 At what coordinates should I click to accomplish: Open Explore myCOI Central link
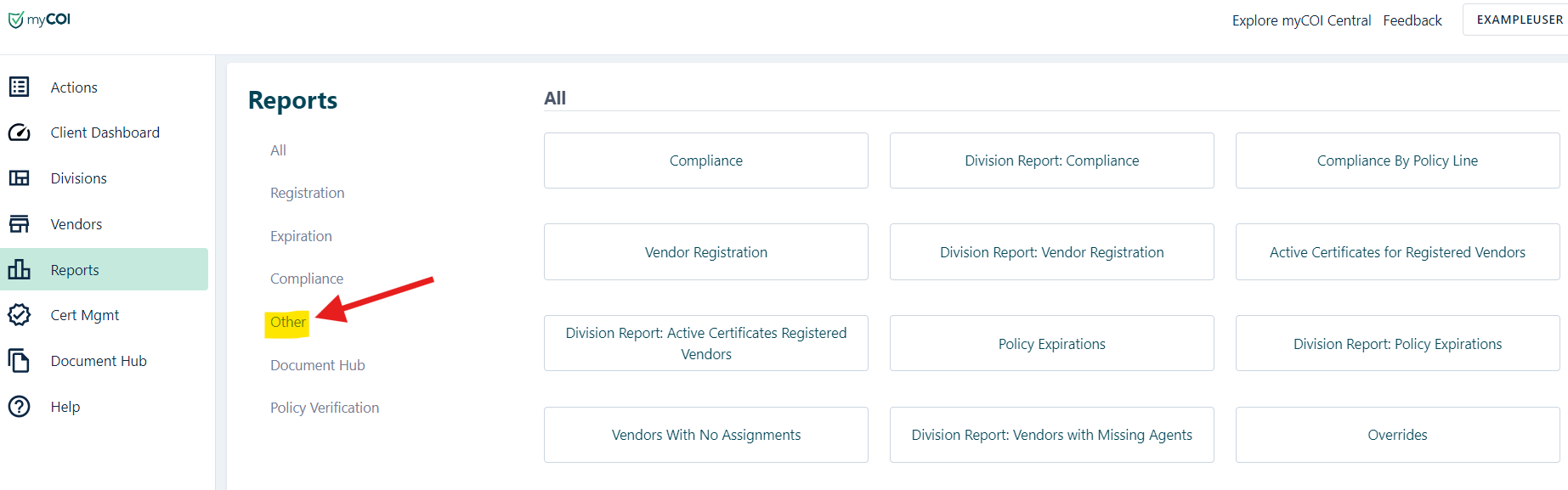coord(1301,20)
